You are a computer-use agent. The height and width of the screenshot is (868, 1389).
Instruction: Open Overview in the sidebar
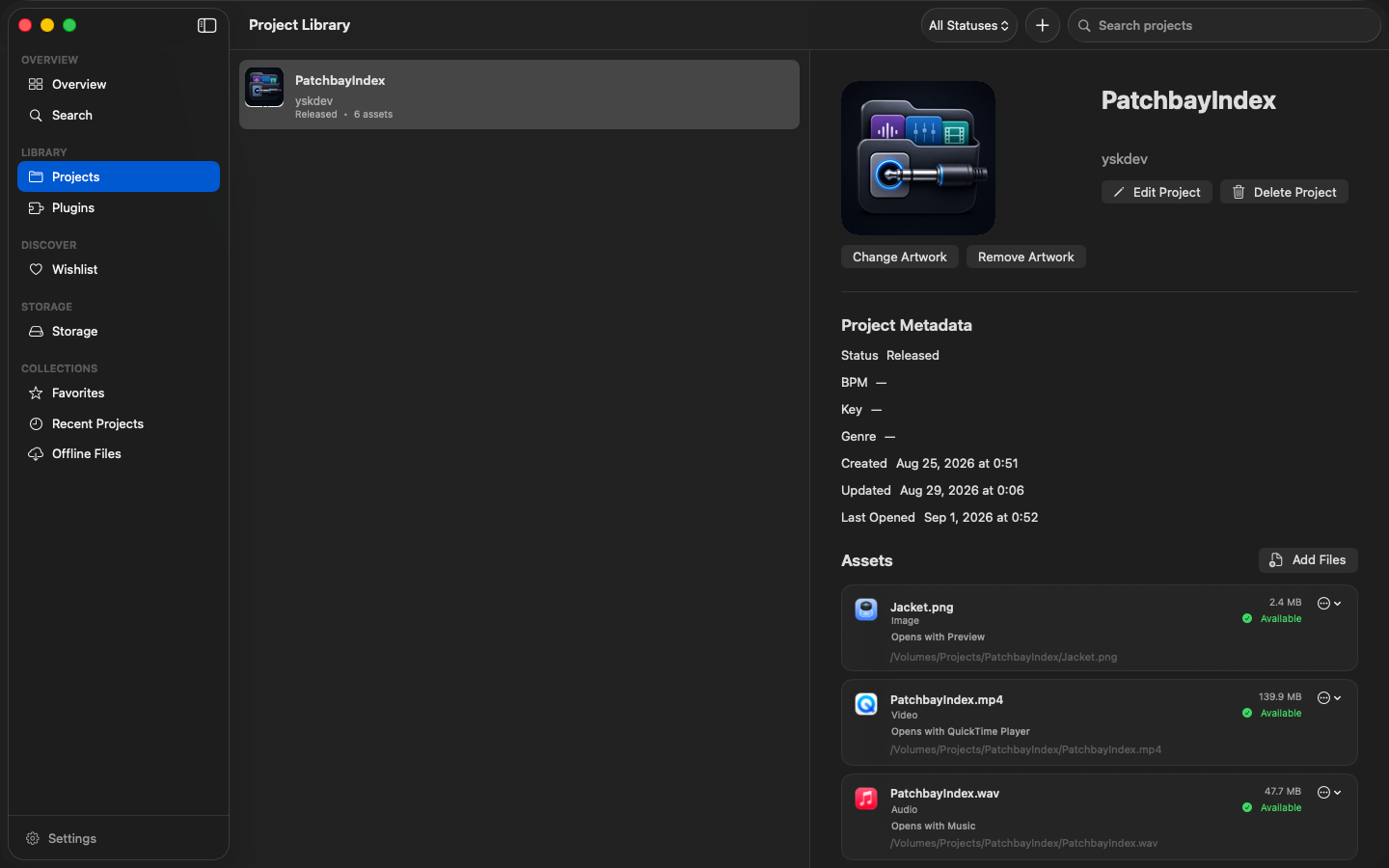click(119, 85)
